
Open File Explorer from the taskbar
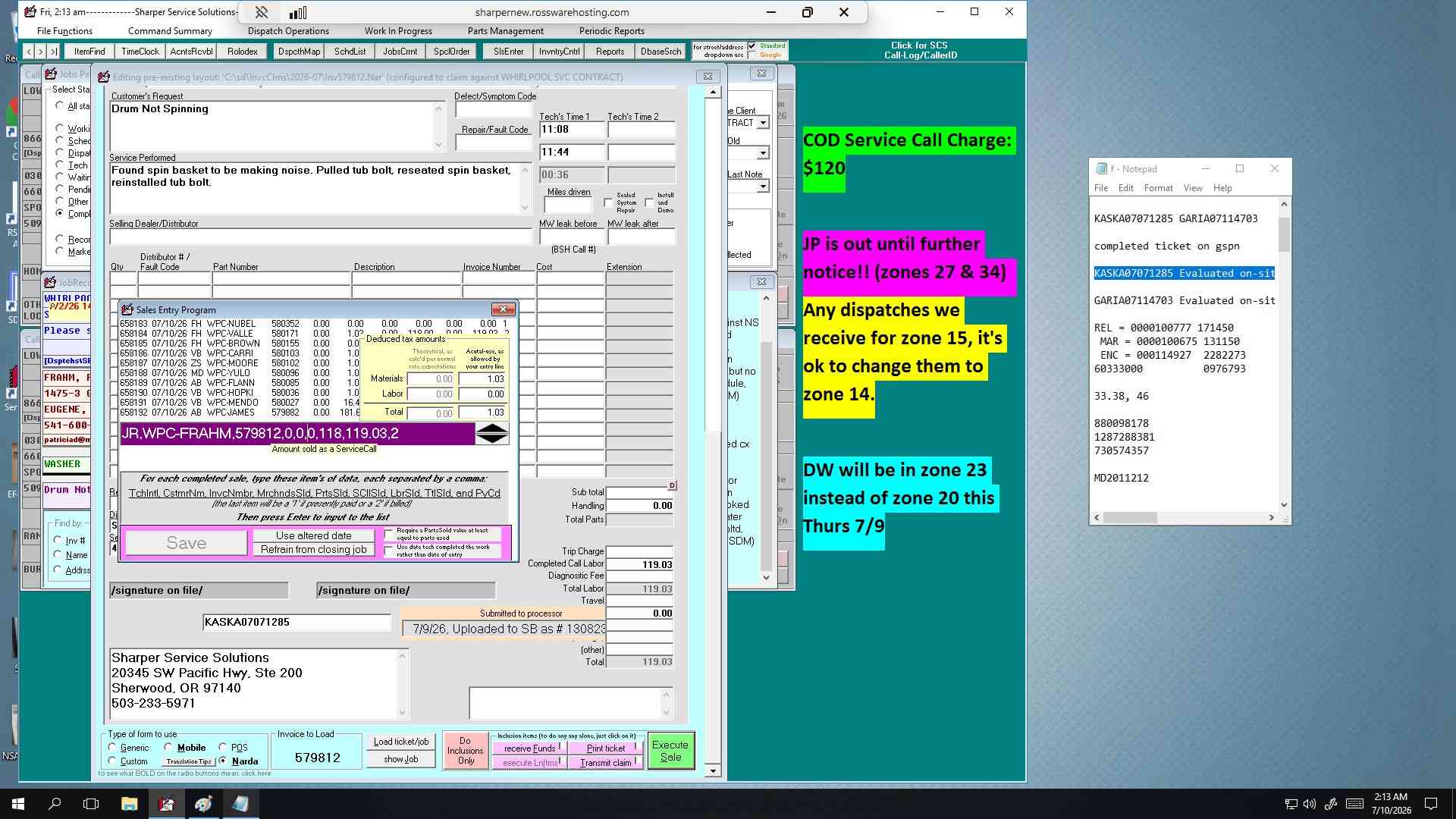coord(129,804)
